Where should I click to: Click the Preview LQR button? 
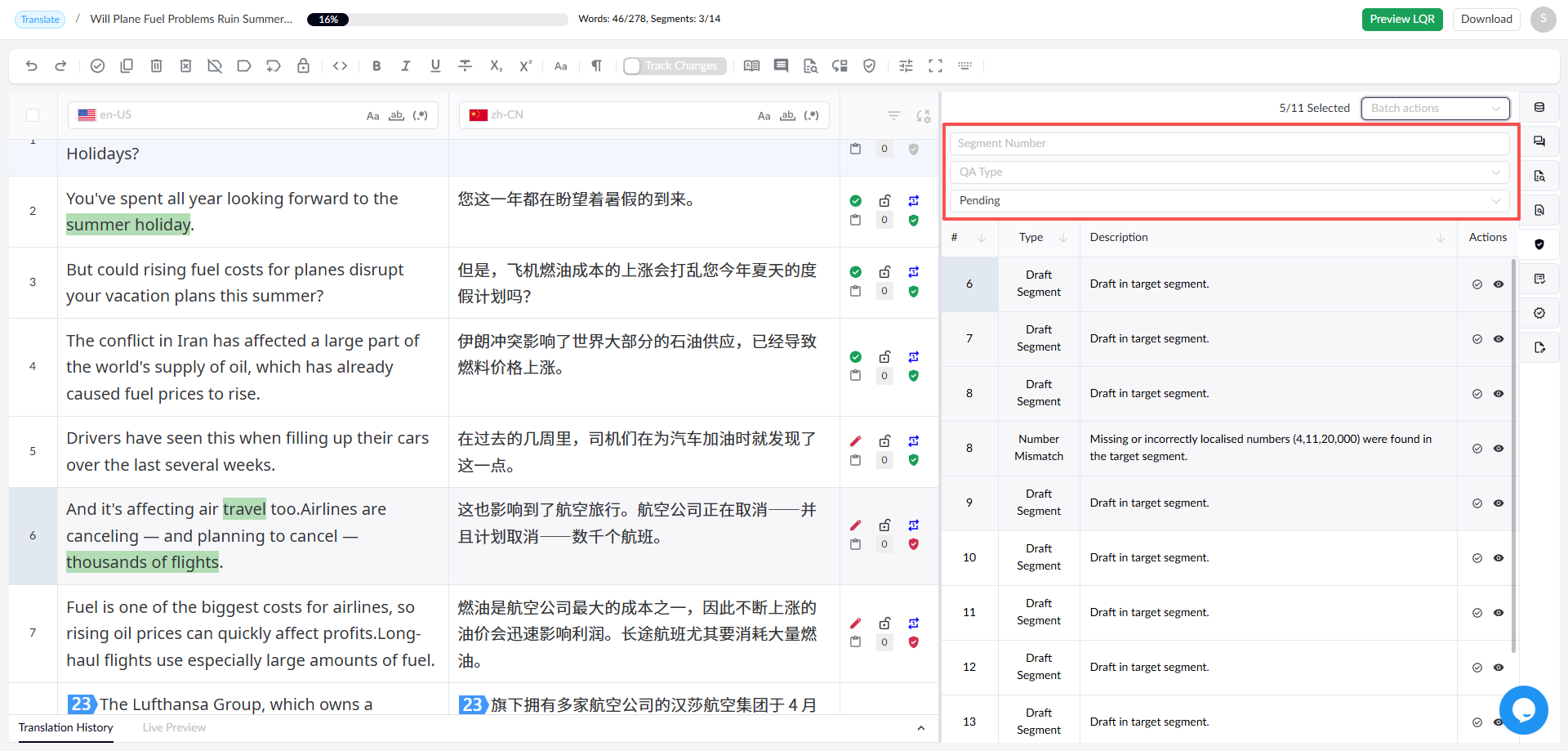[1402, 20]
